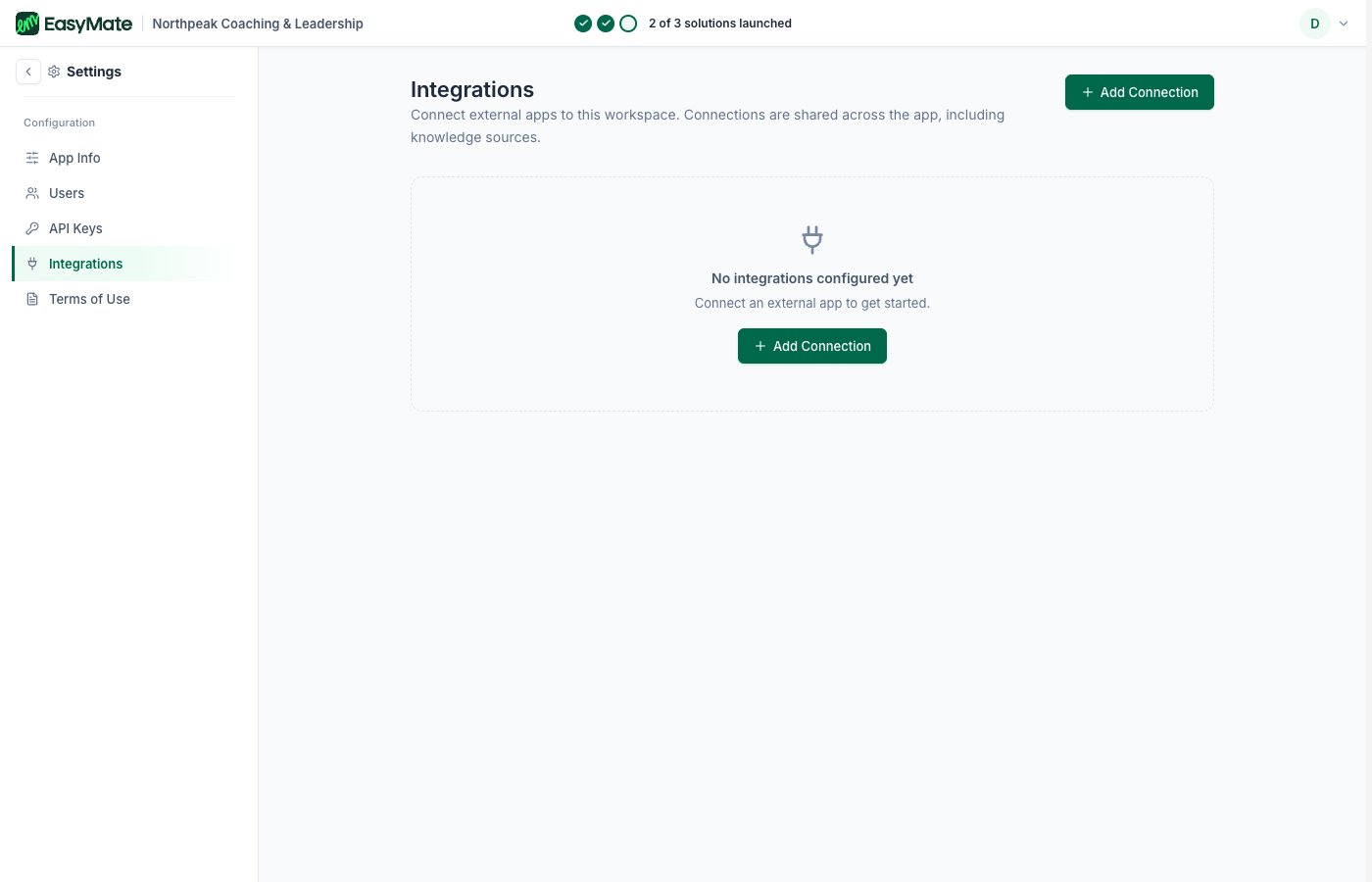
Task: Click the Users people icon
Action: [x=32, y=193]
